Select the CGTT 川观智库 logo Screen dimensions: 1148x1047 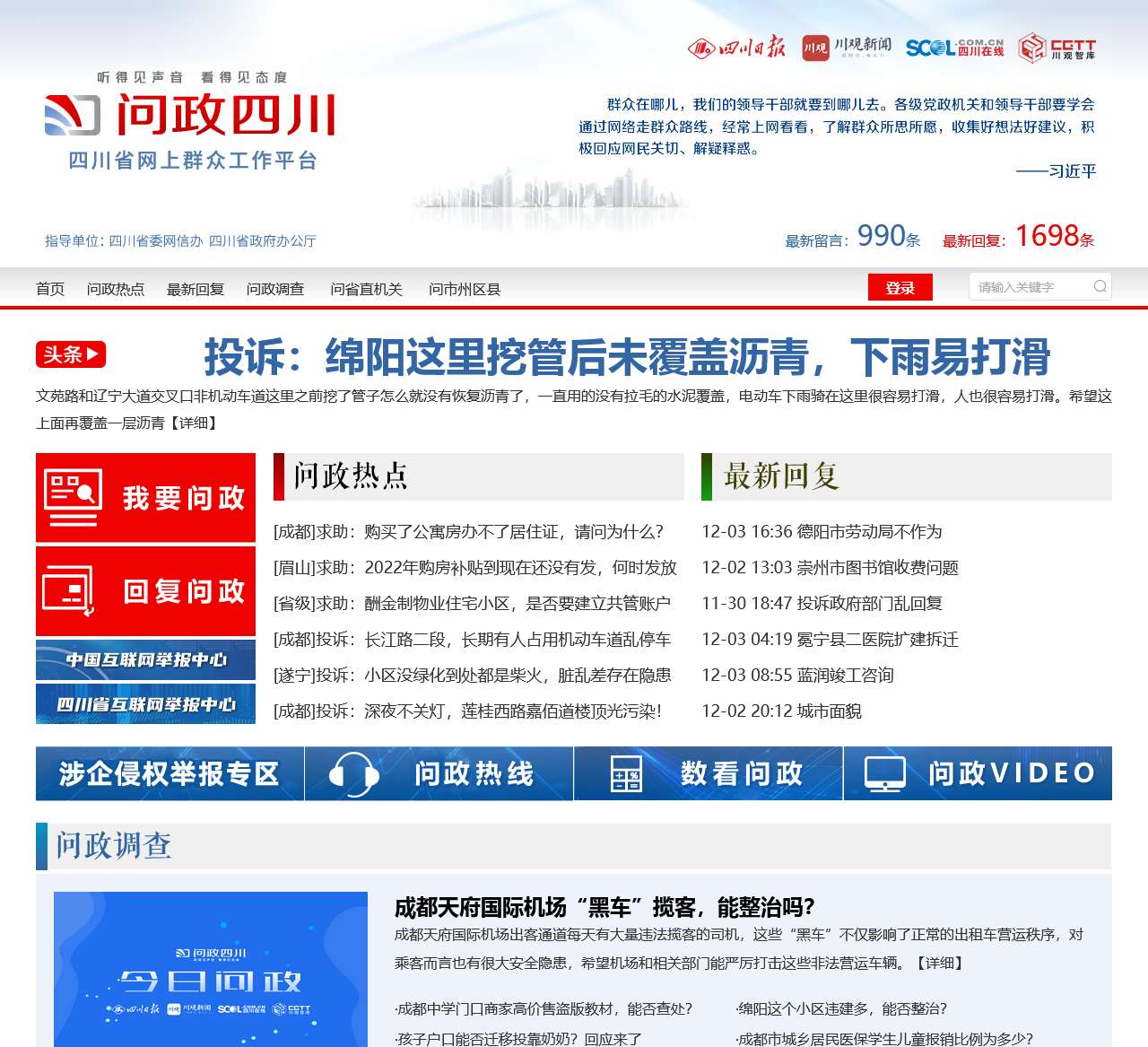1063,47
